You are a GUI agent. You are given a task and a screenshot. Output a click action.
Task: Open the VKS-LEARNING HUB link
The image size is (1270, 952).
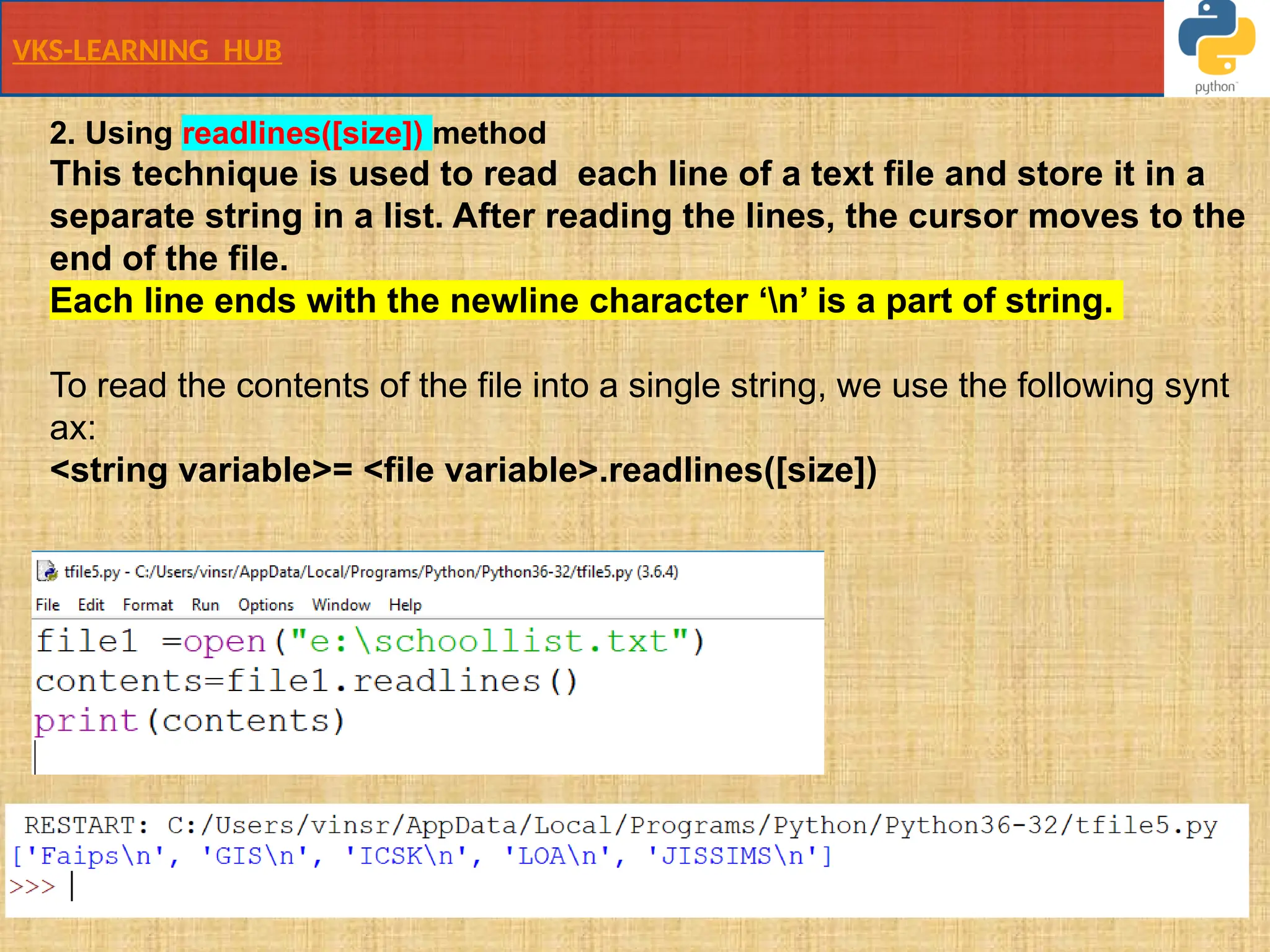(147, 51)
